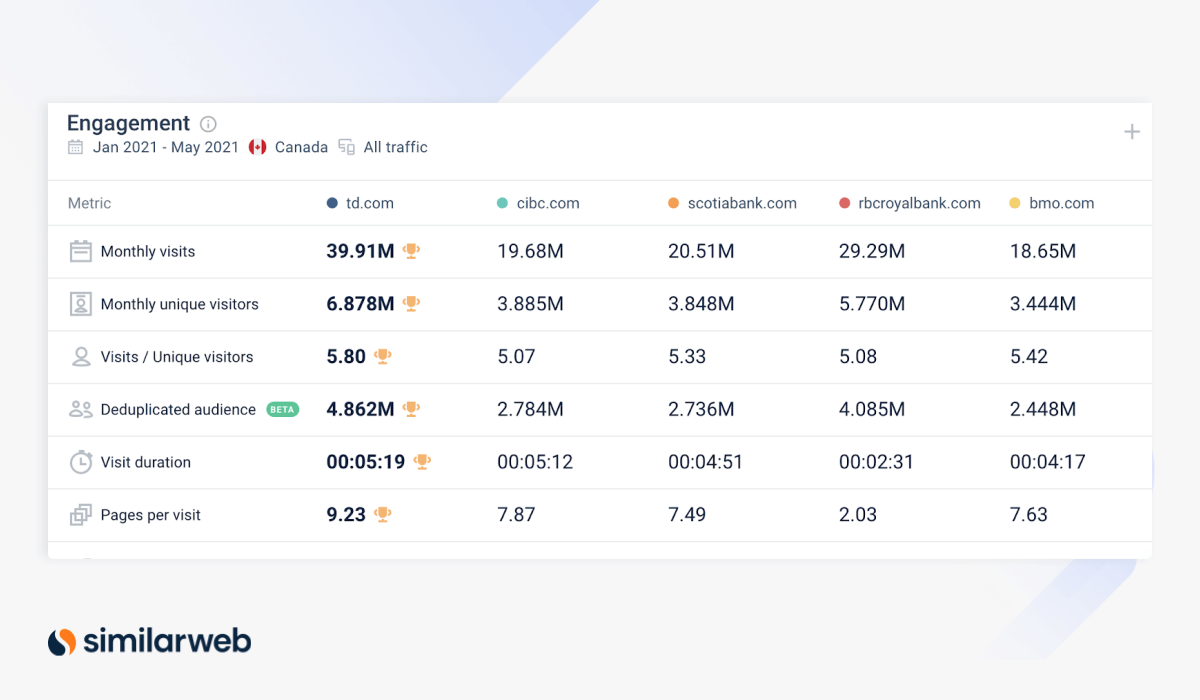Open the Jan 2021 - May 2021 date range
1200x700 pixels.
pyautogui.click(x=166, y=147)
